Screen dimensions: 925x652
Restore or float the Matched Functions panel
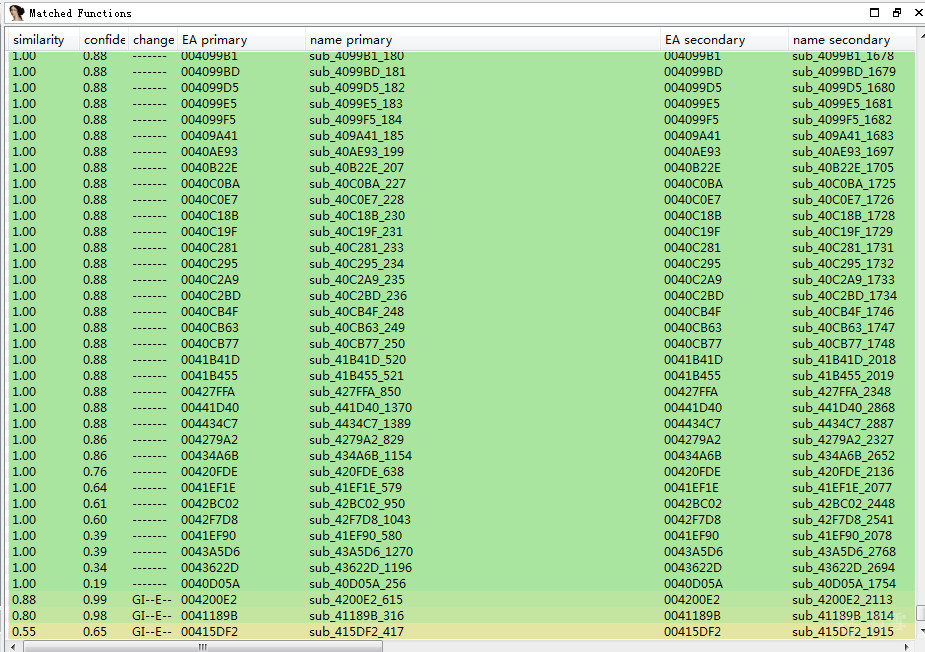(x=897, y=12)
